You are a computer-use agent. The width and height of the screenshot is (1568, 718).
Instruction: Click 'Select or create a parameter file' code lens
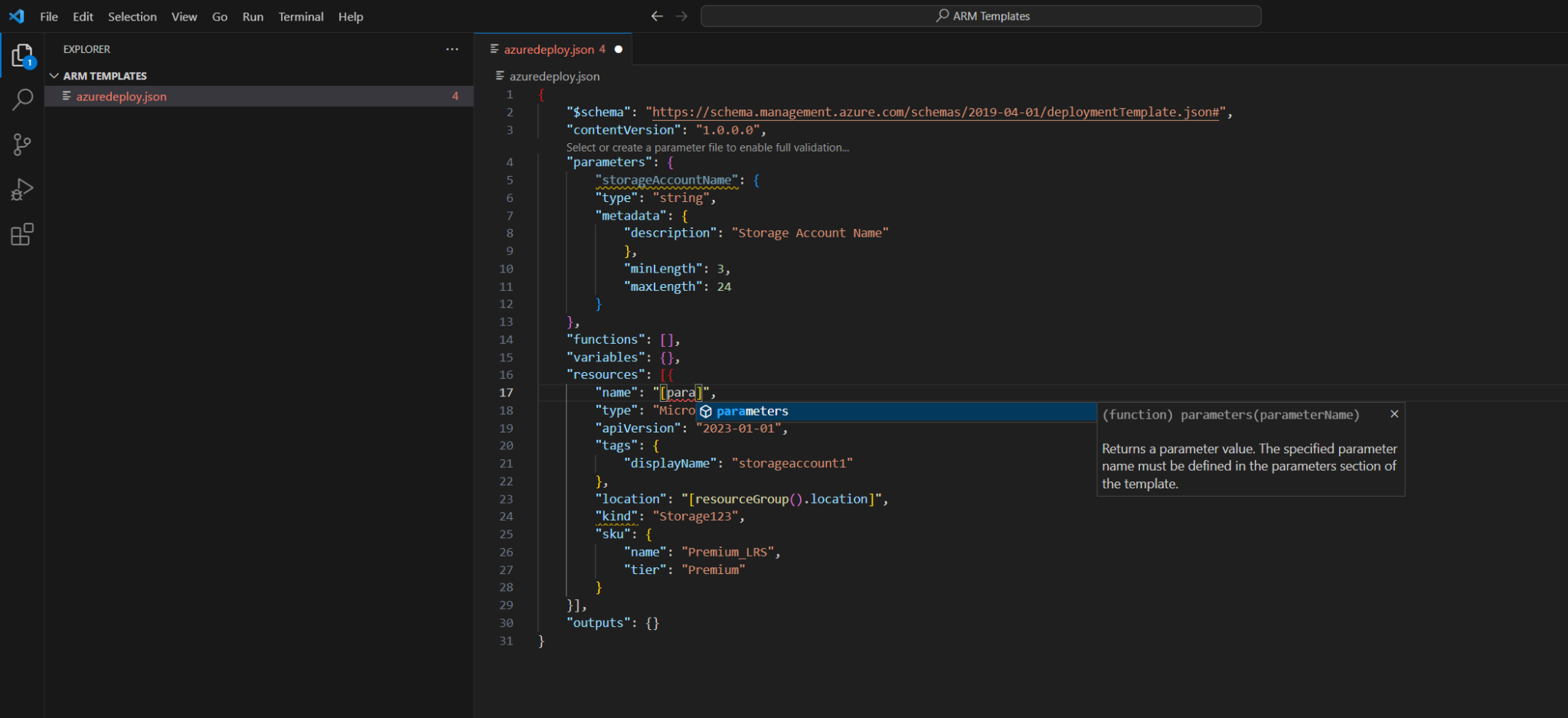[x=707, y=148]
